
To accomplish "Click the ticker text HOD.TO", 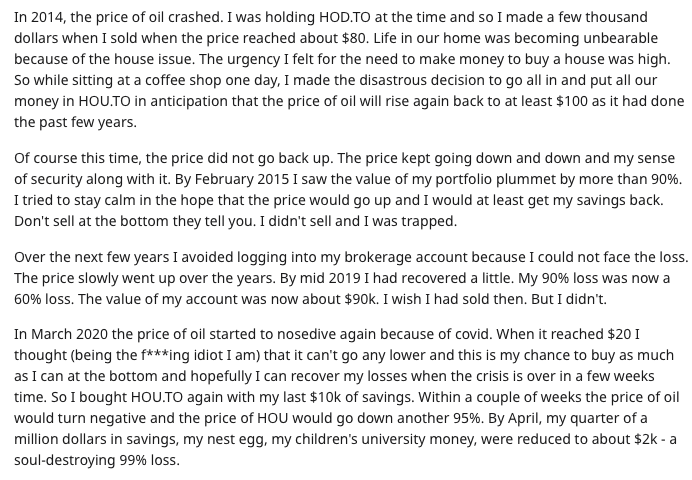I will [x=345, y=17].
